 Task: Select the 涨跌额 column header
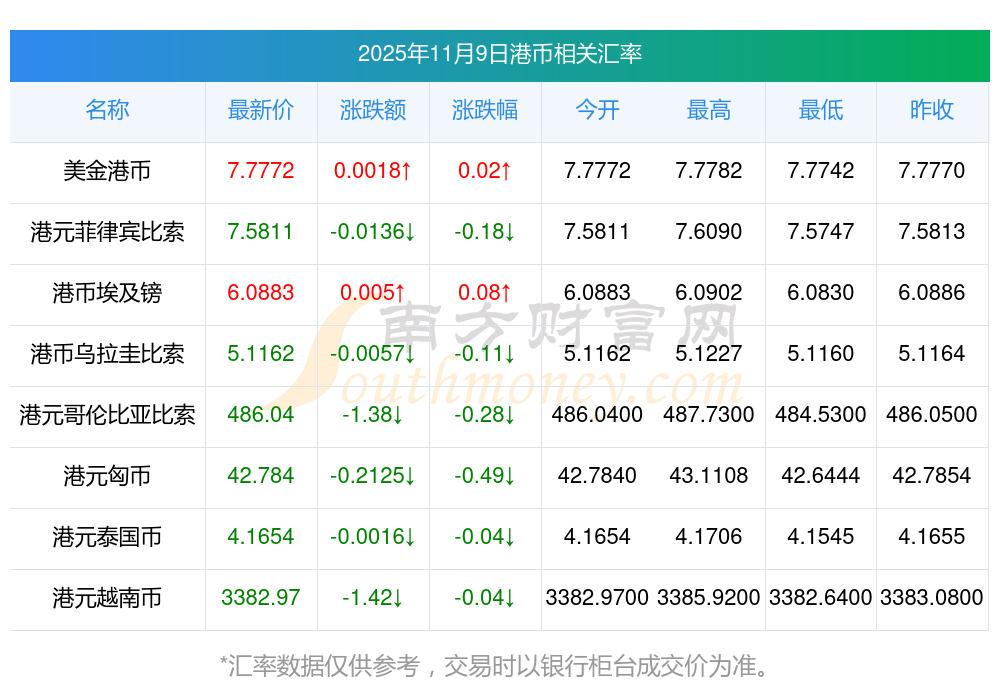[x=373, y=110]
